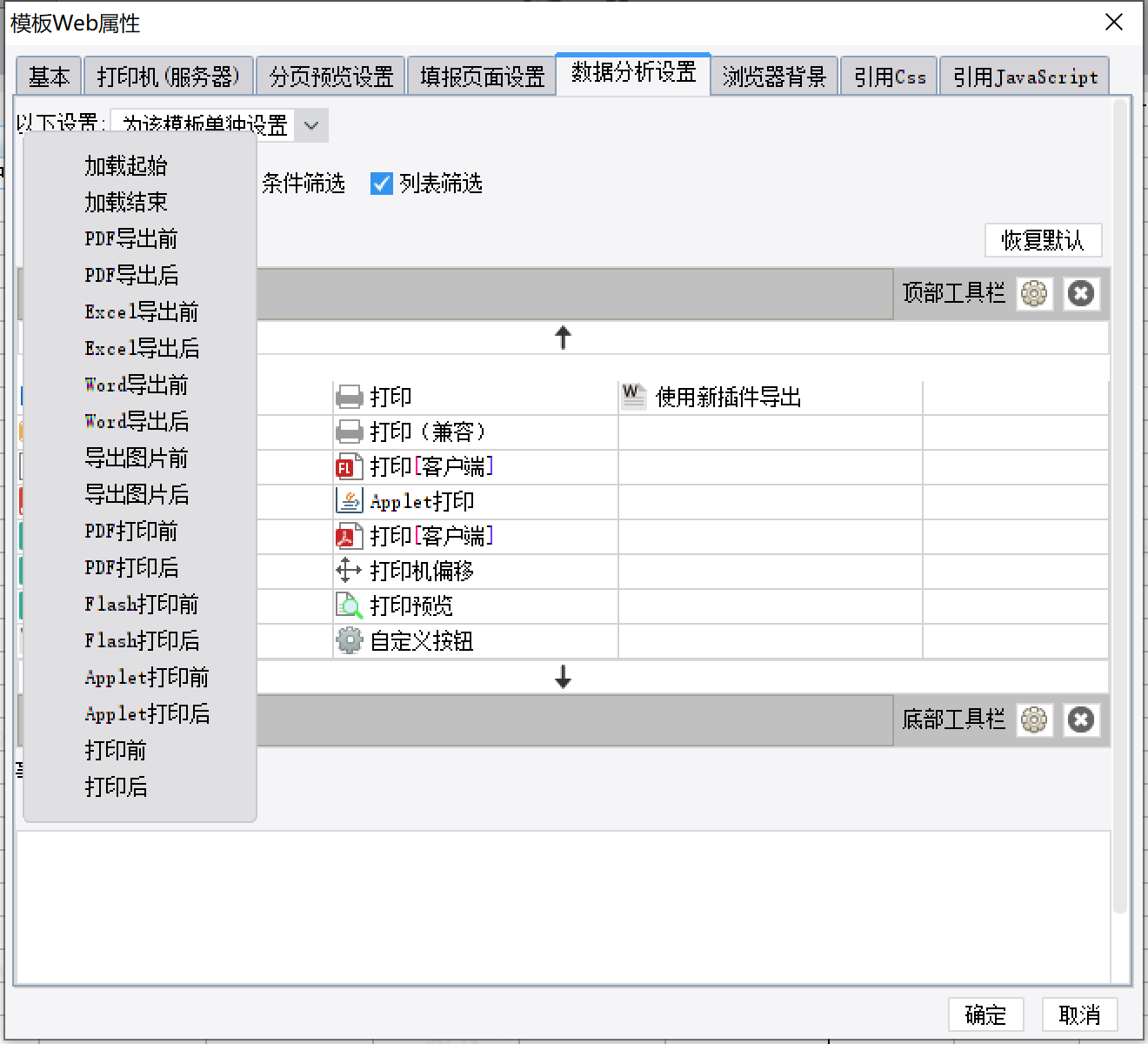The image size is (1148, 1044).
Task: Click Applet打印 label text
Action: point(422,501)
